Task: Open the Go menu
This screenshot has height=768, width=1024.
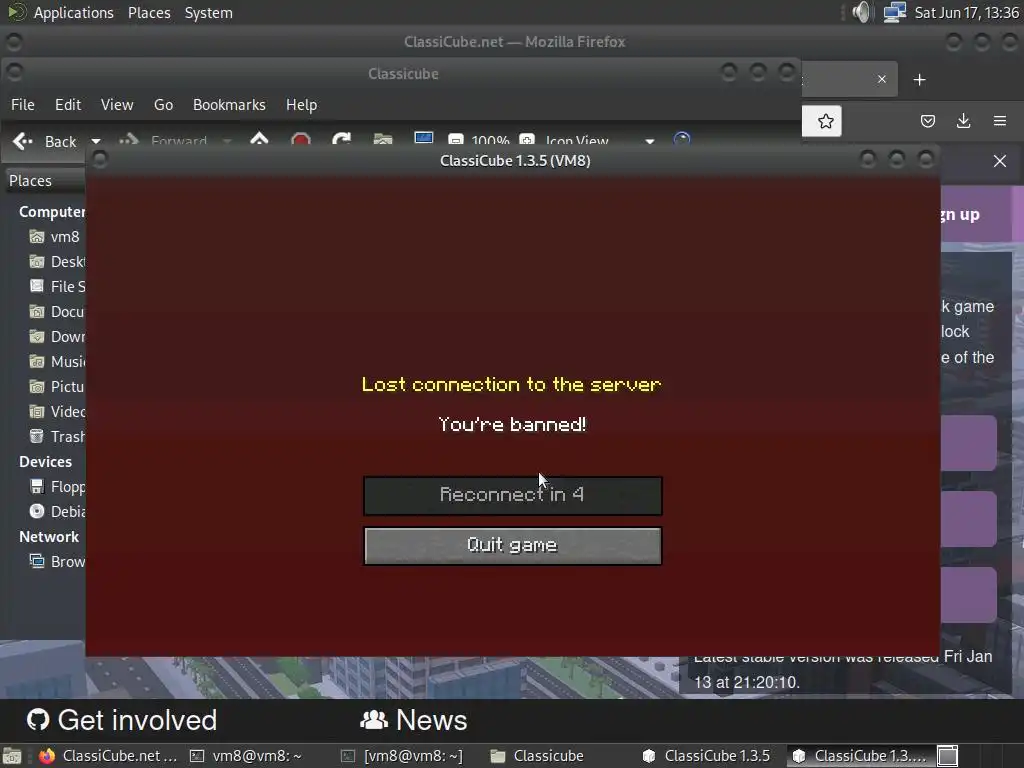Action: [163, 104]
